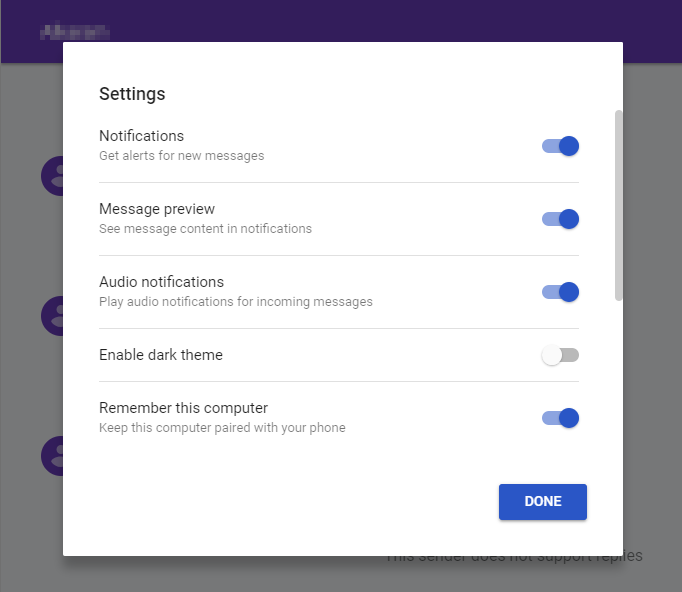Click the 'Enable dark theme' label
Viewport: 682px width, 592px height.
point(161,355)
